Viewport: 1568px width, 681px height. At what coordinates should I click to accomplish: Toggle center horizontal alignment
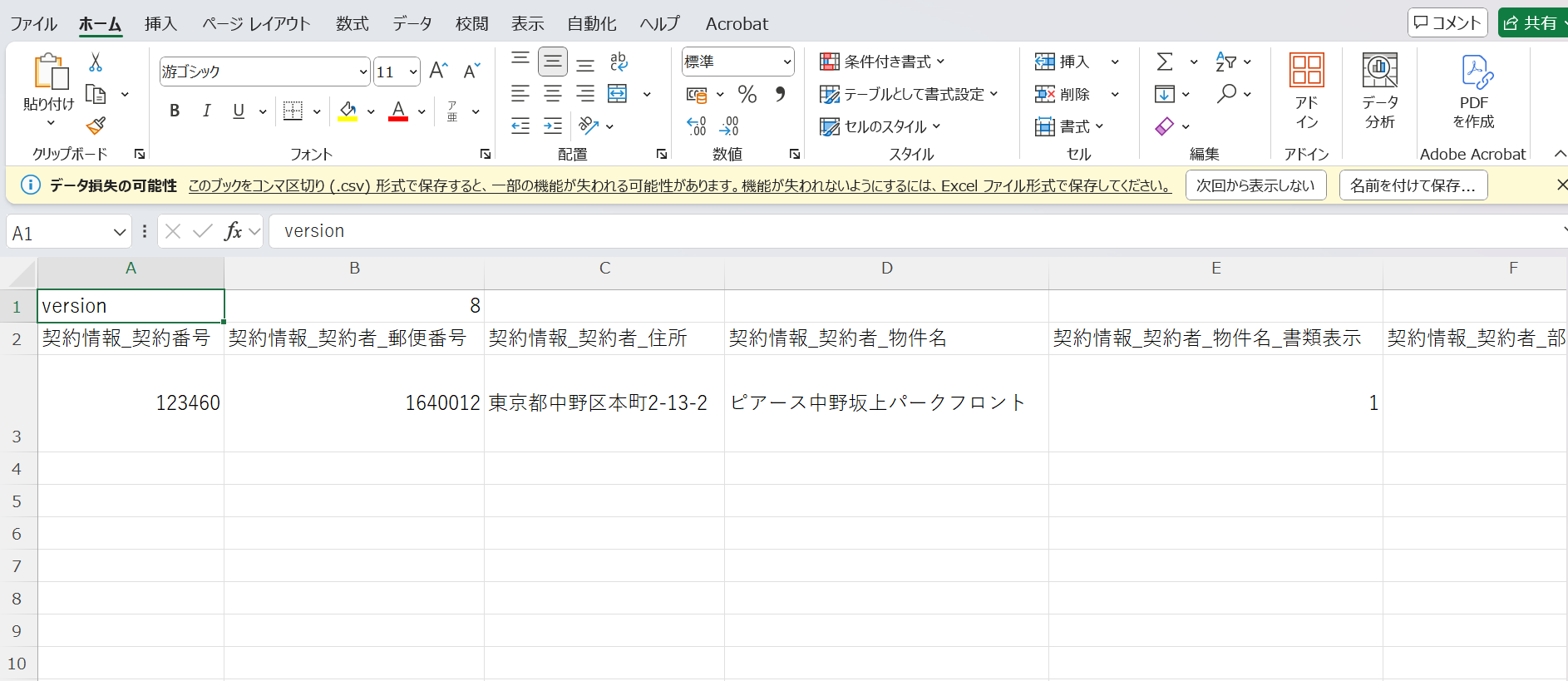553,93
